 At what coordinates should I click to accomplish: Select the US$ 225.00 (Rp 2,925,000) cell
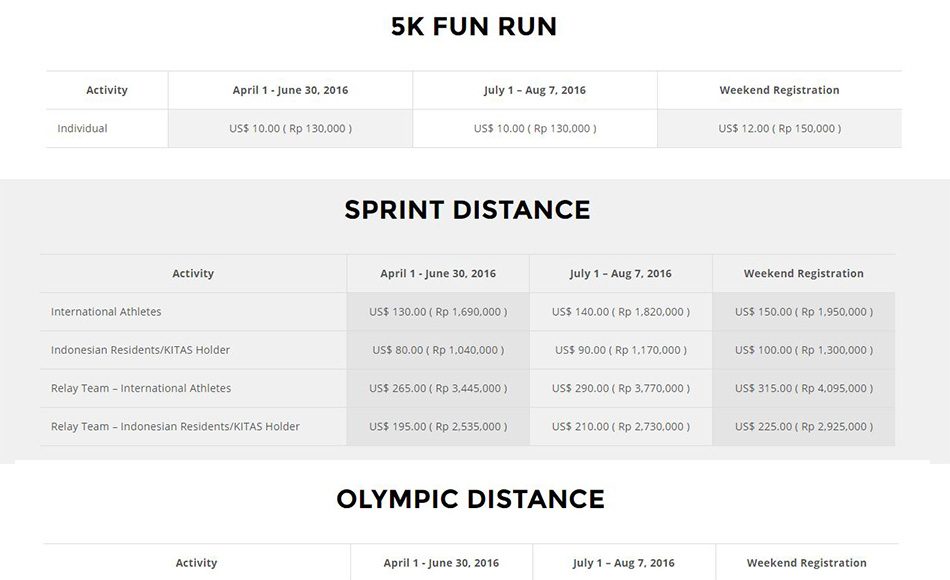804,426
